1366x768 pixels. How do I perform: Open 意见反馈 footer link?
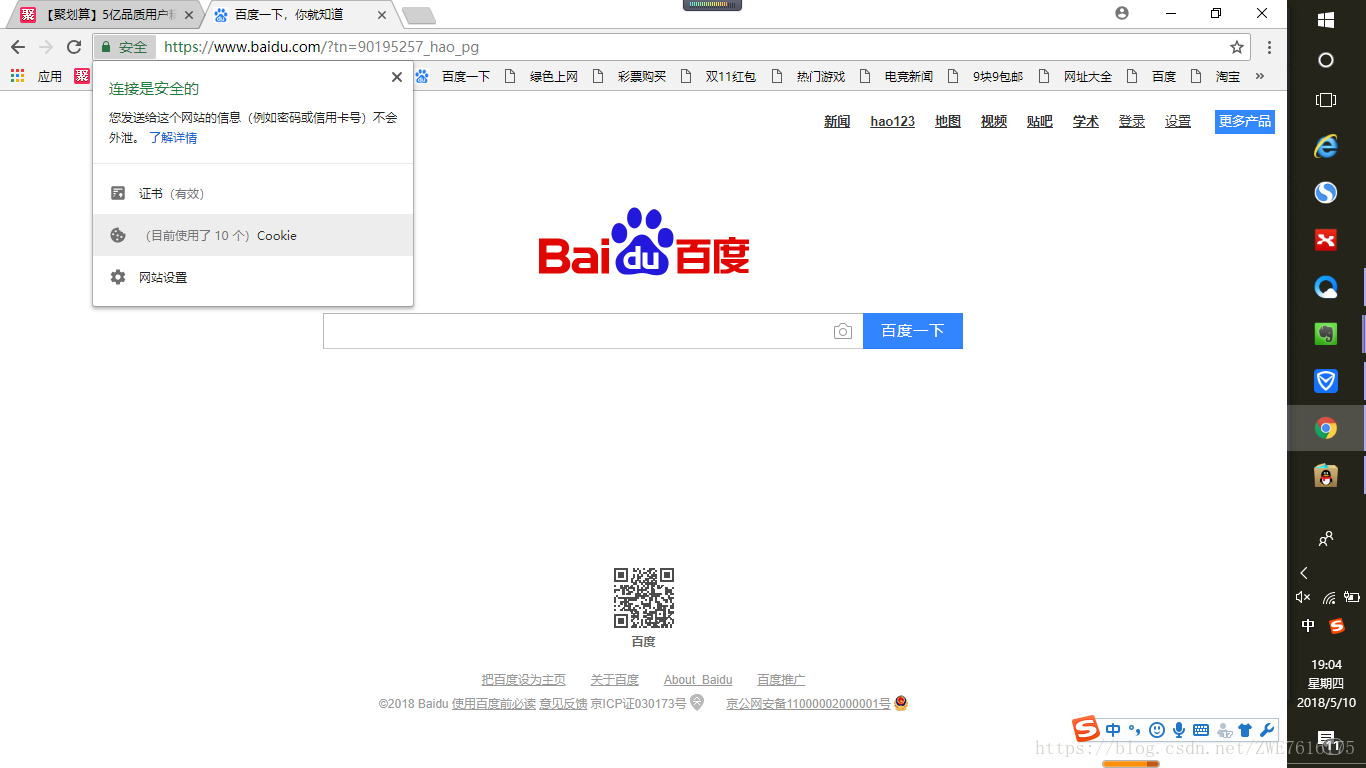[x=563, y=704]
